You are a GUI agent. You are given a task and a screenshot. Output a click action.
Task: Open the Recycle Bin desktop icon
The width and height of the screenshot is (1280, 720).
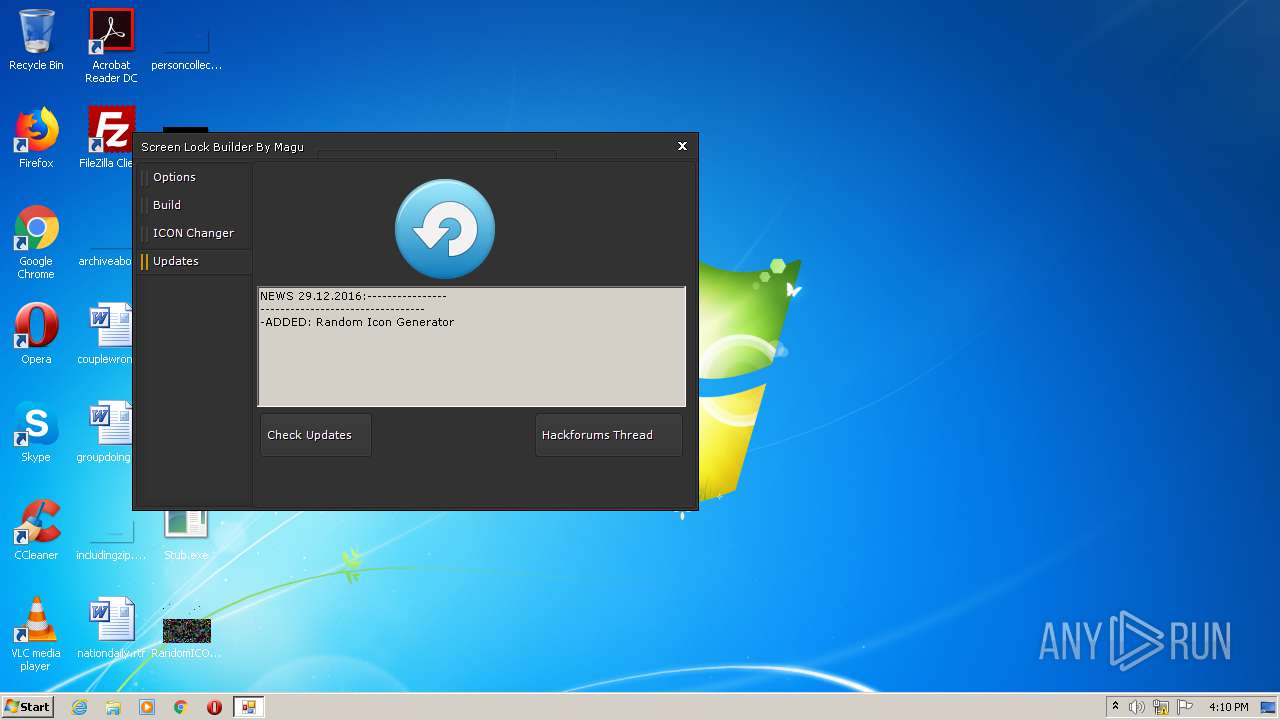[x=36, y=40]
